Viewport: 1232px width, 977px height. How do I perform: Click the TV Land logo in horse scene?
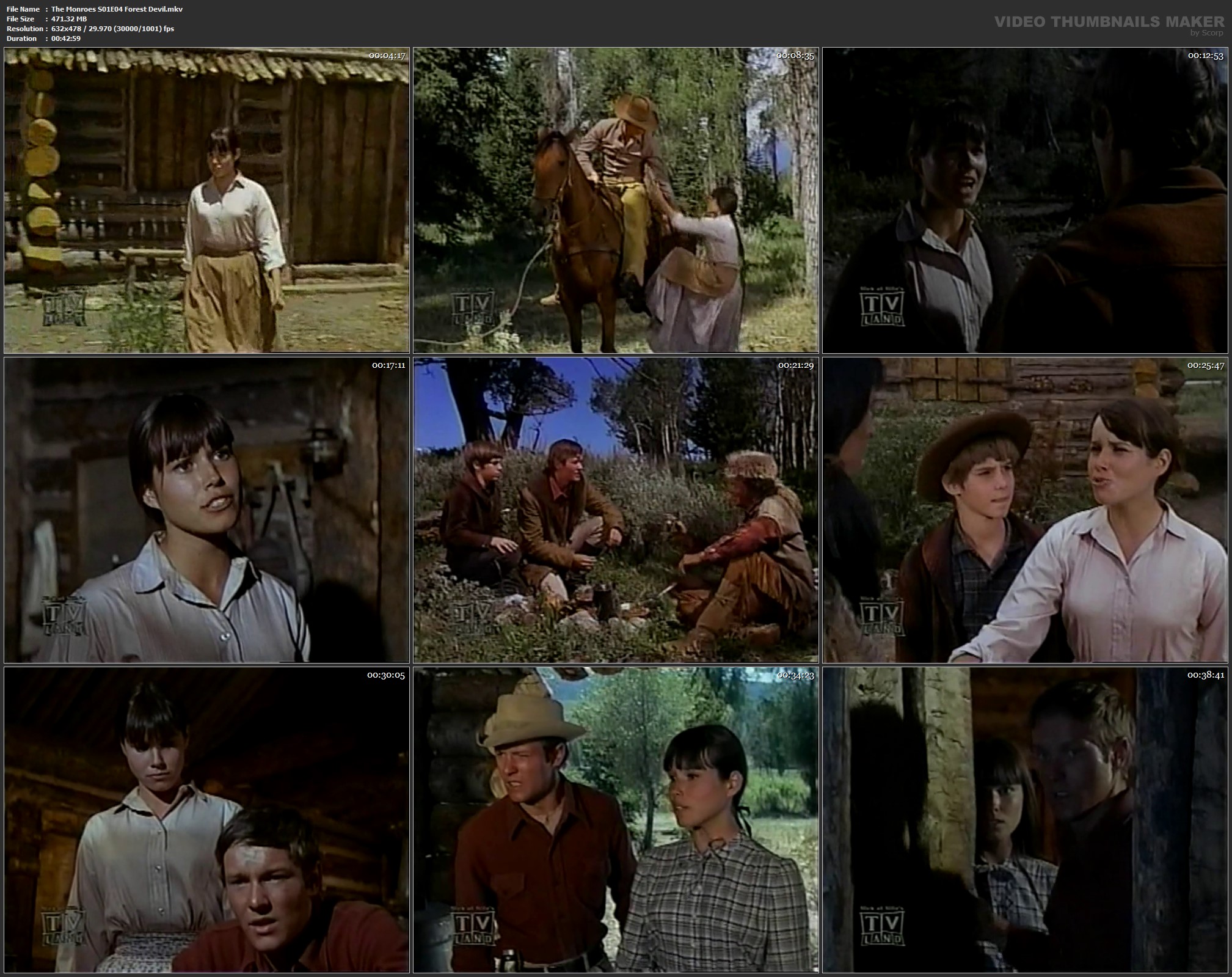click(x=473, y=309)
